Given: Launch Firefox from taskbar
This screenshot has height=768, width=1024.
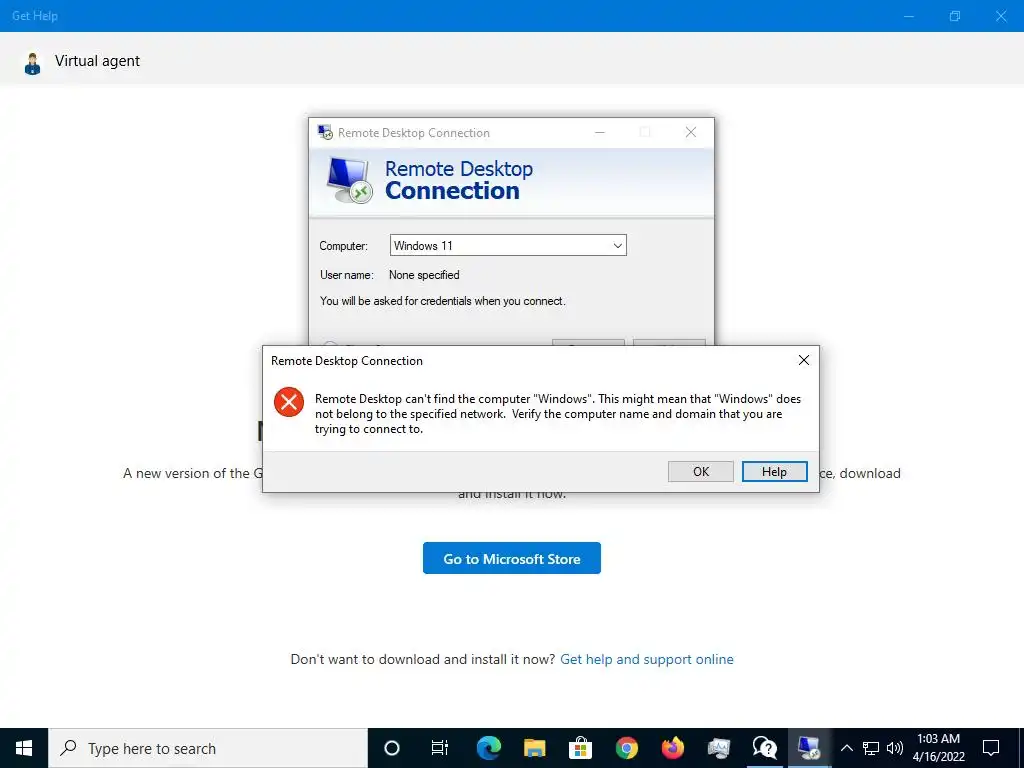Looking at the screenshot, I should pyautogui.click(x=672, y=748).
